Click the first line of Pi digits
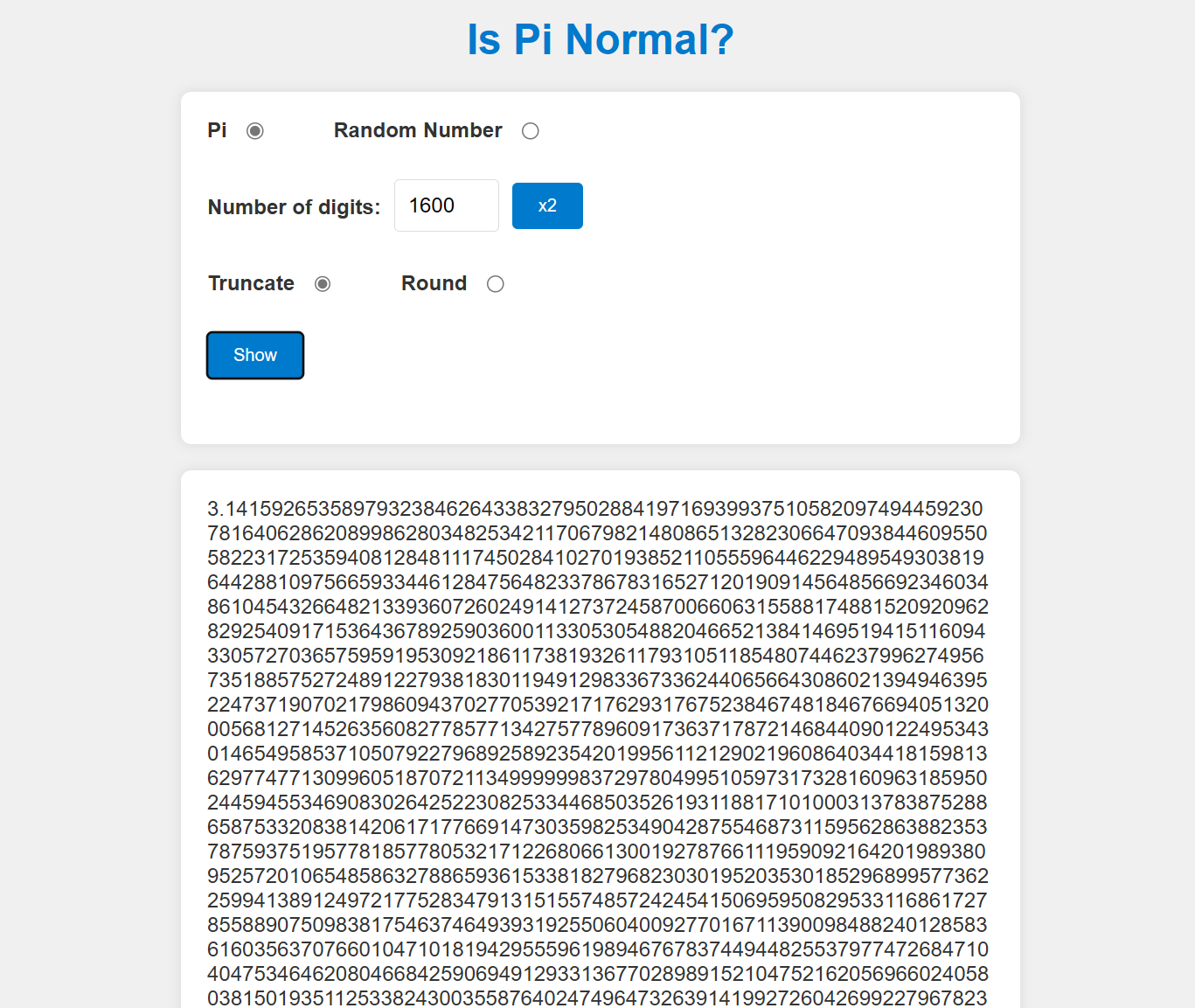1195x1008 pixels. (x=595, y=508)
